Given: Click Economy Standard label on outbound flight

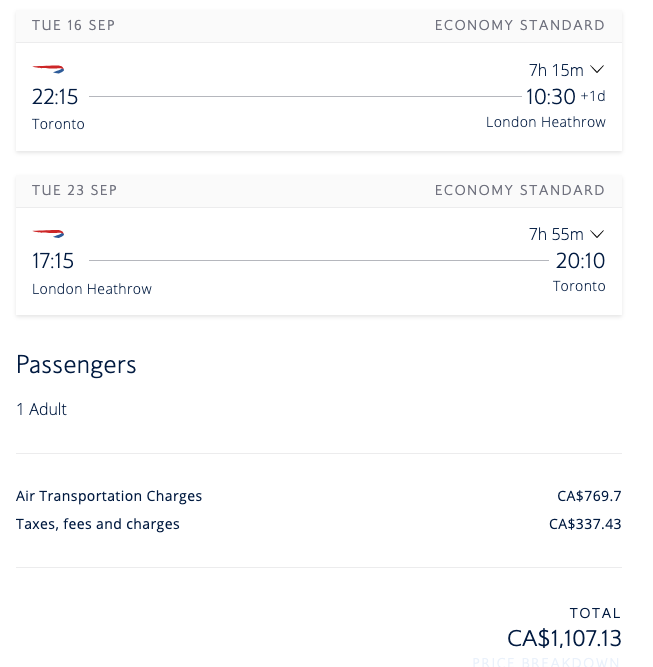Looking at the screenshot, I should pyautogui.click(x=520, y=25).
